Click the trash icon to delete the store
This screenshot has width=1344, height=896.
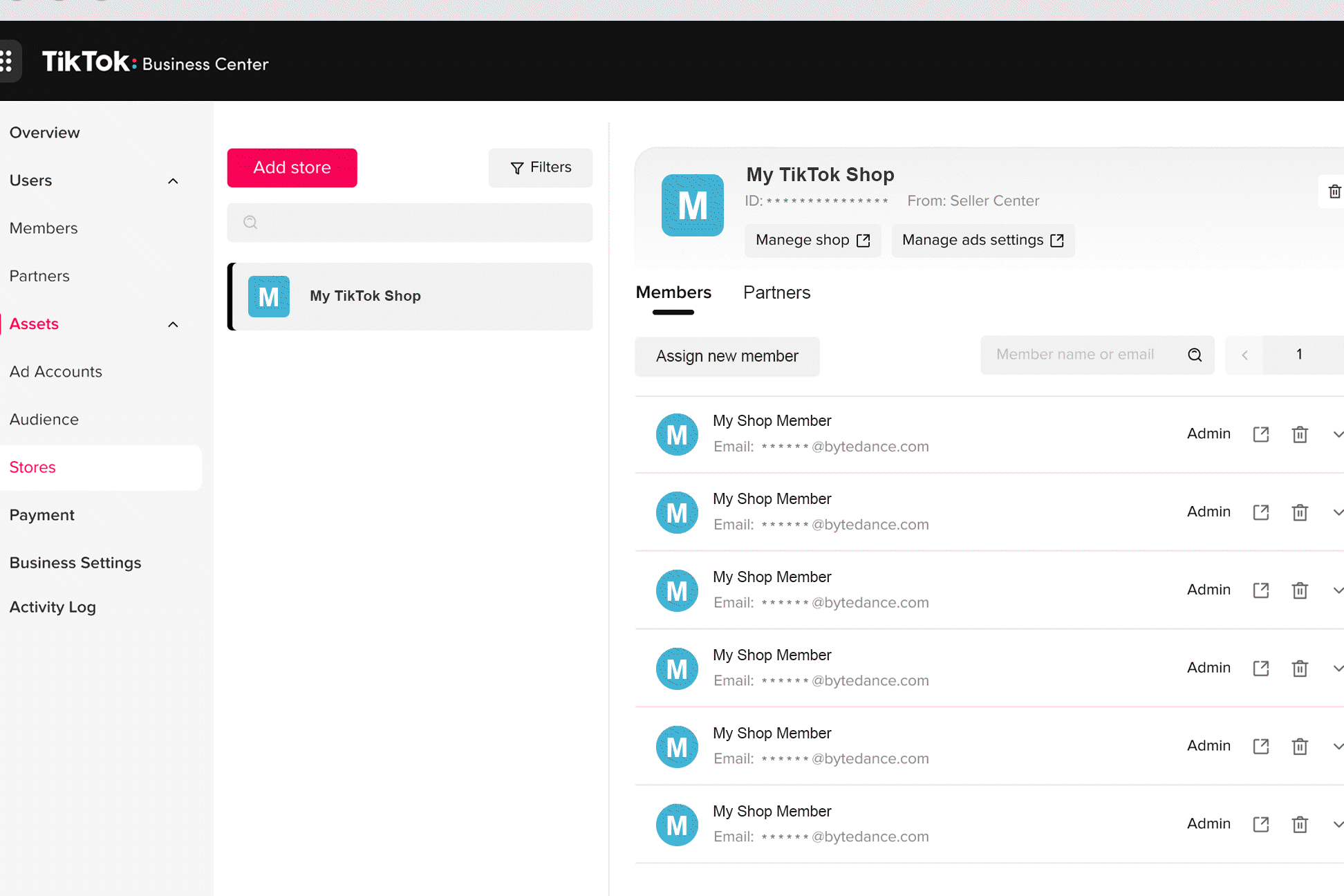1334,192
